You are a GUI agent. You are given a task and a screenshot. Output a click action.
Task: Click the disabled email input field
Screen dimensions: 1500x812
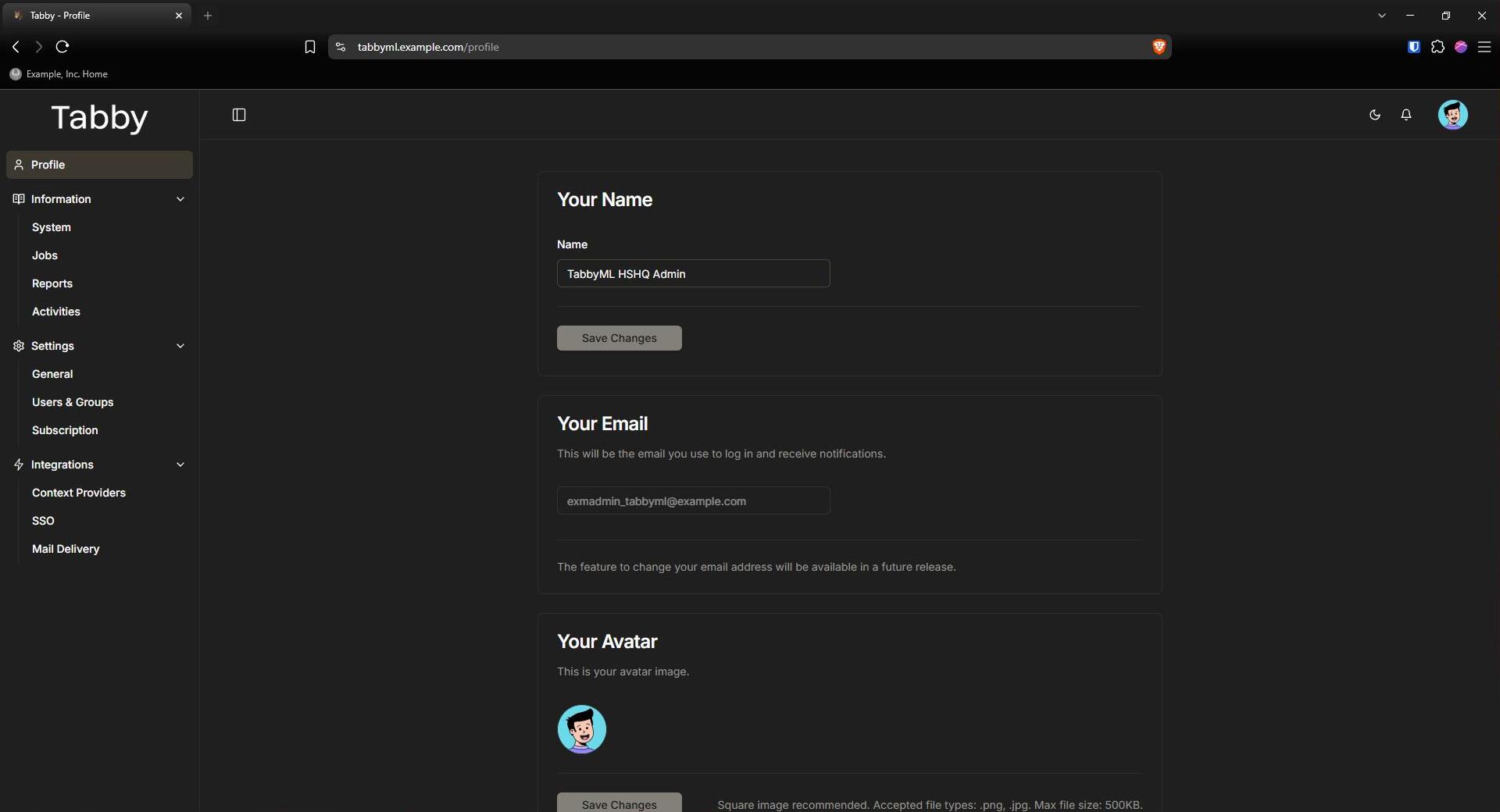tap(694, 500)
